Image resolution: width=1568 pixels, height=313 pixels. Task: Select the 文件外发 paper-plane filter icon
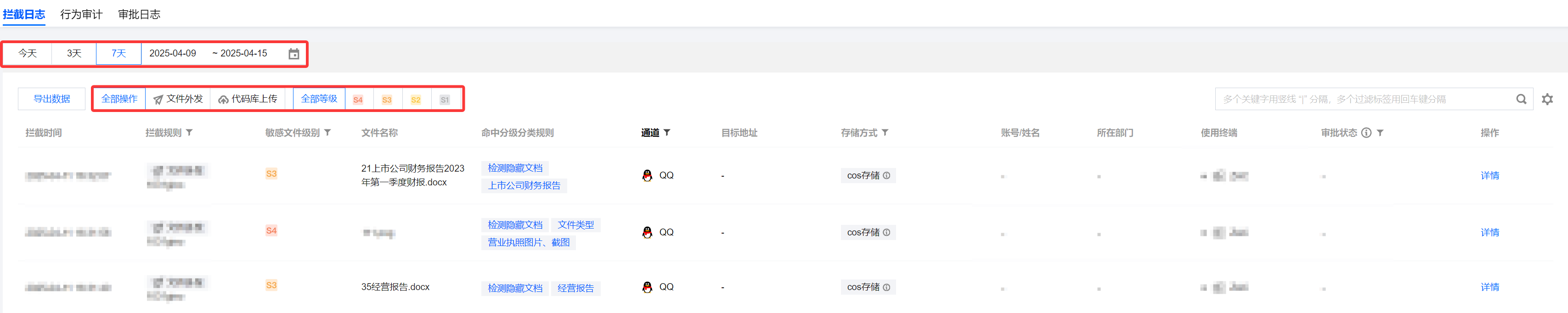point(159,99)
